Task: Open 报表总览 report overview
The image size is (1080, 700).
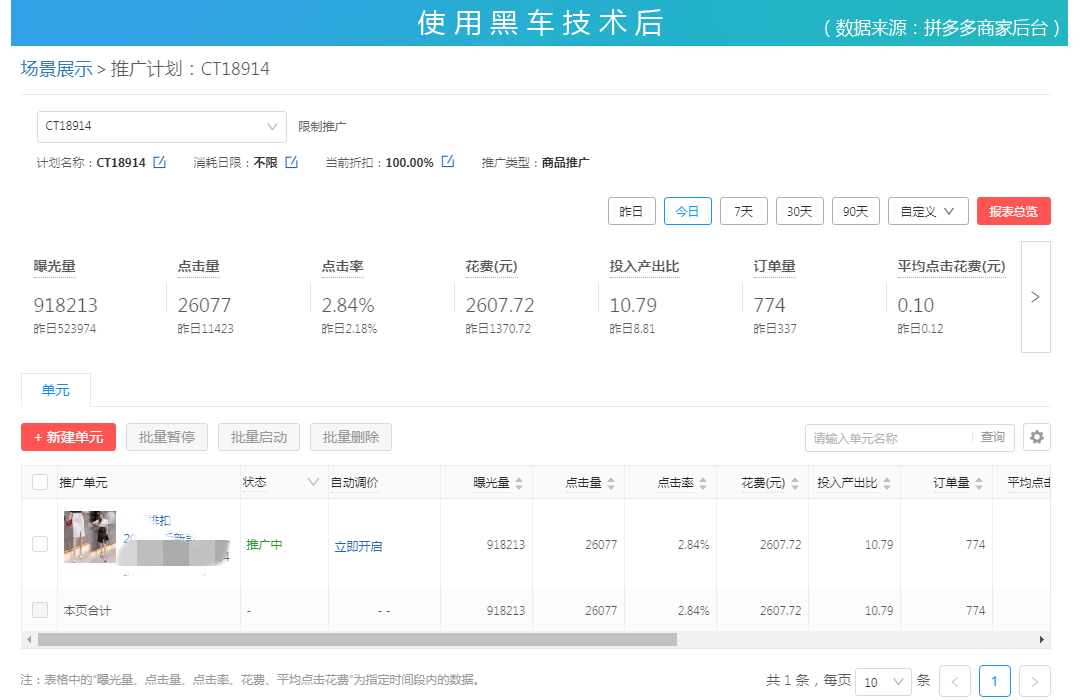Action: (1013, 212)
